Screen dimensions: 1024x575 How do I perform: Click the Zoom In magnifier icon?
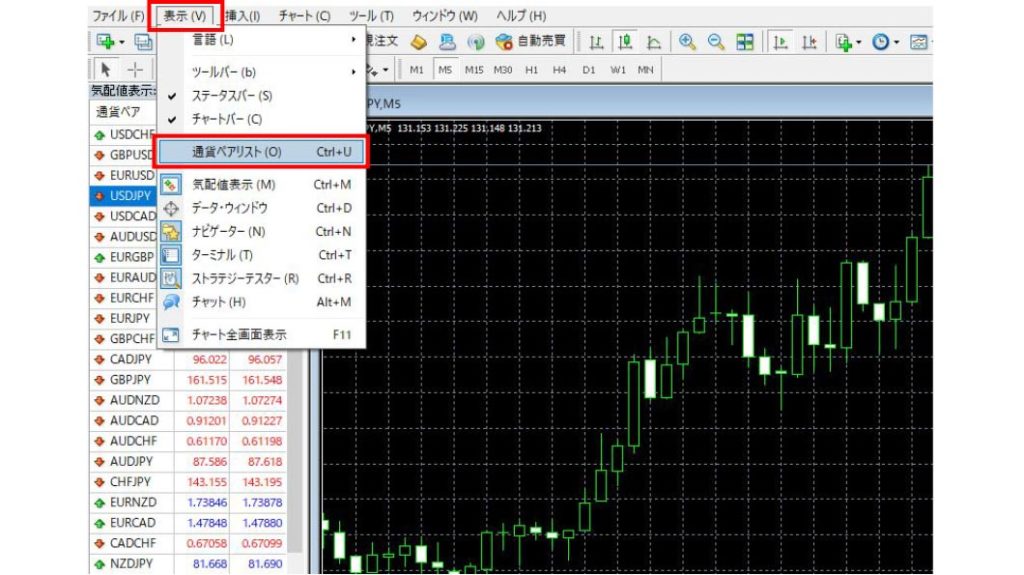(687, 42)
